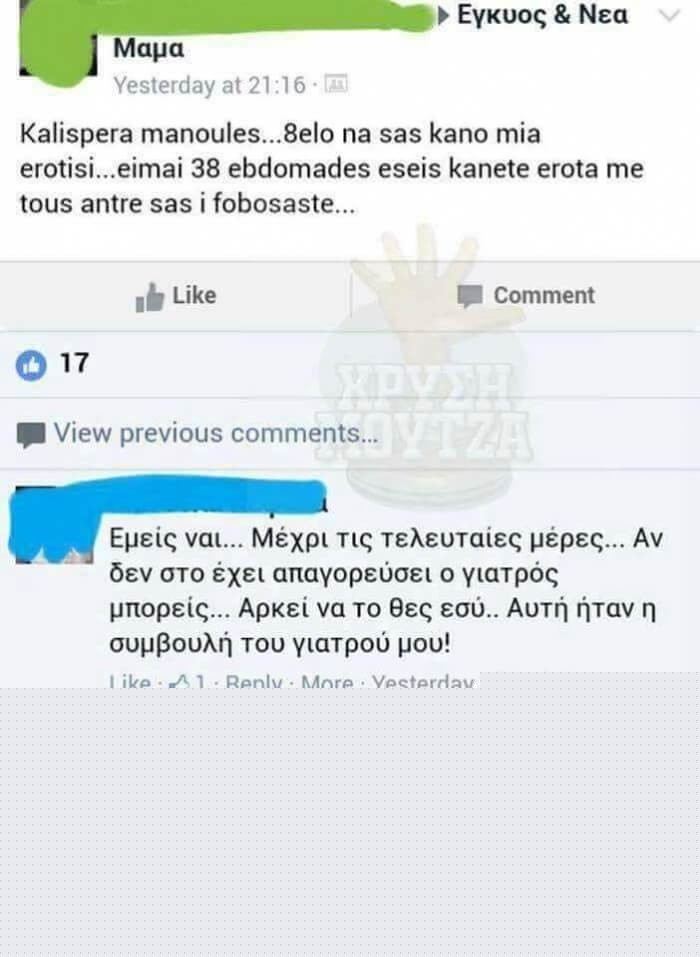Click the View previous comments bubble icon
The height and width of the screenshot is (957, 700).
click(x=31, y=435)
